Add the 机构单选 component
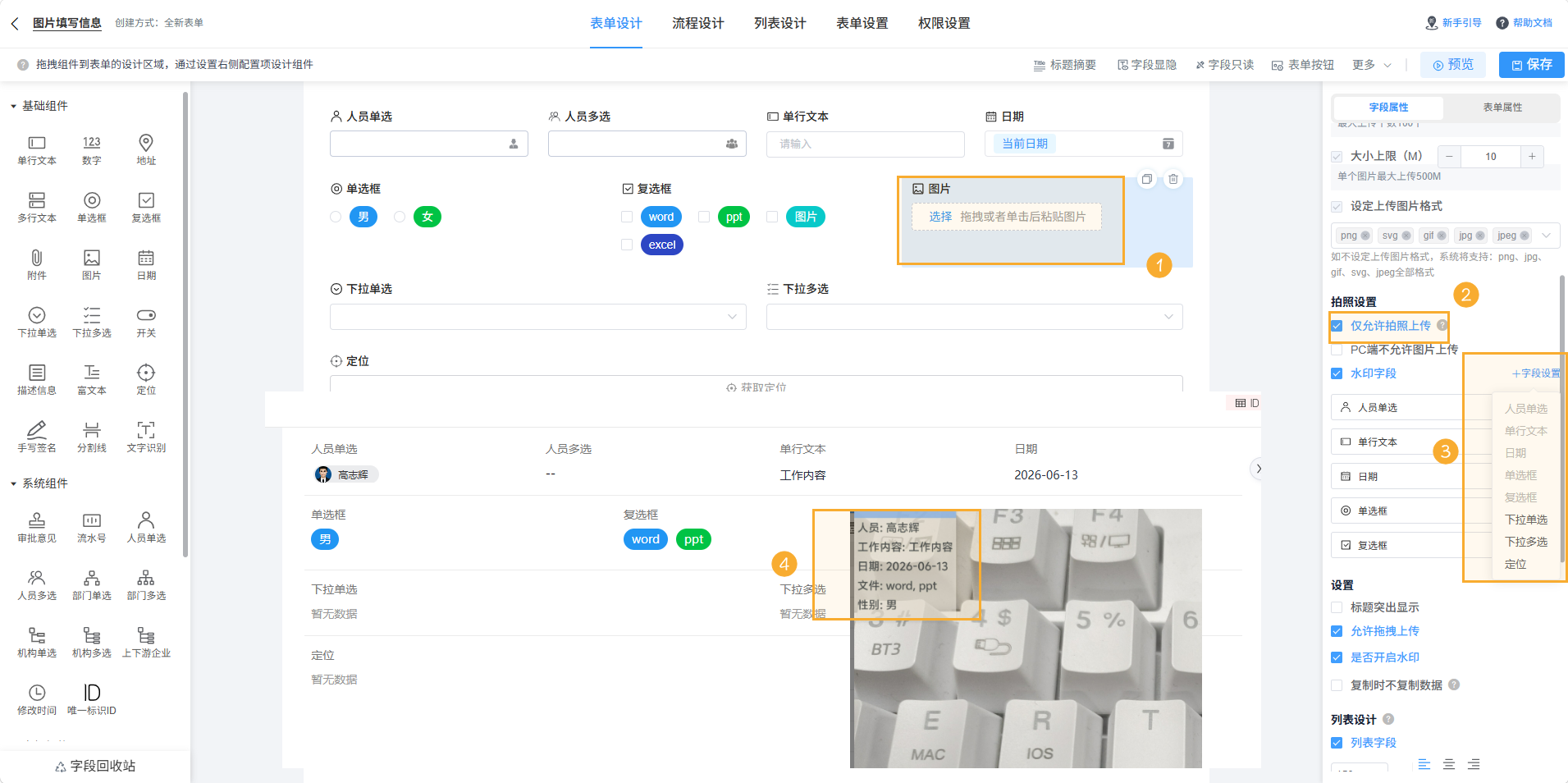 (x=37, y=643)
